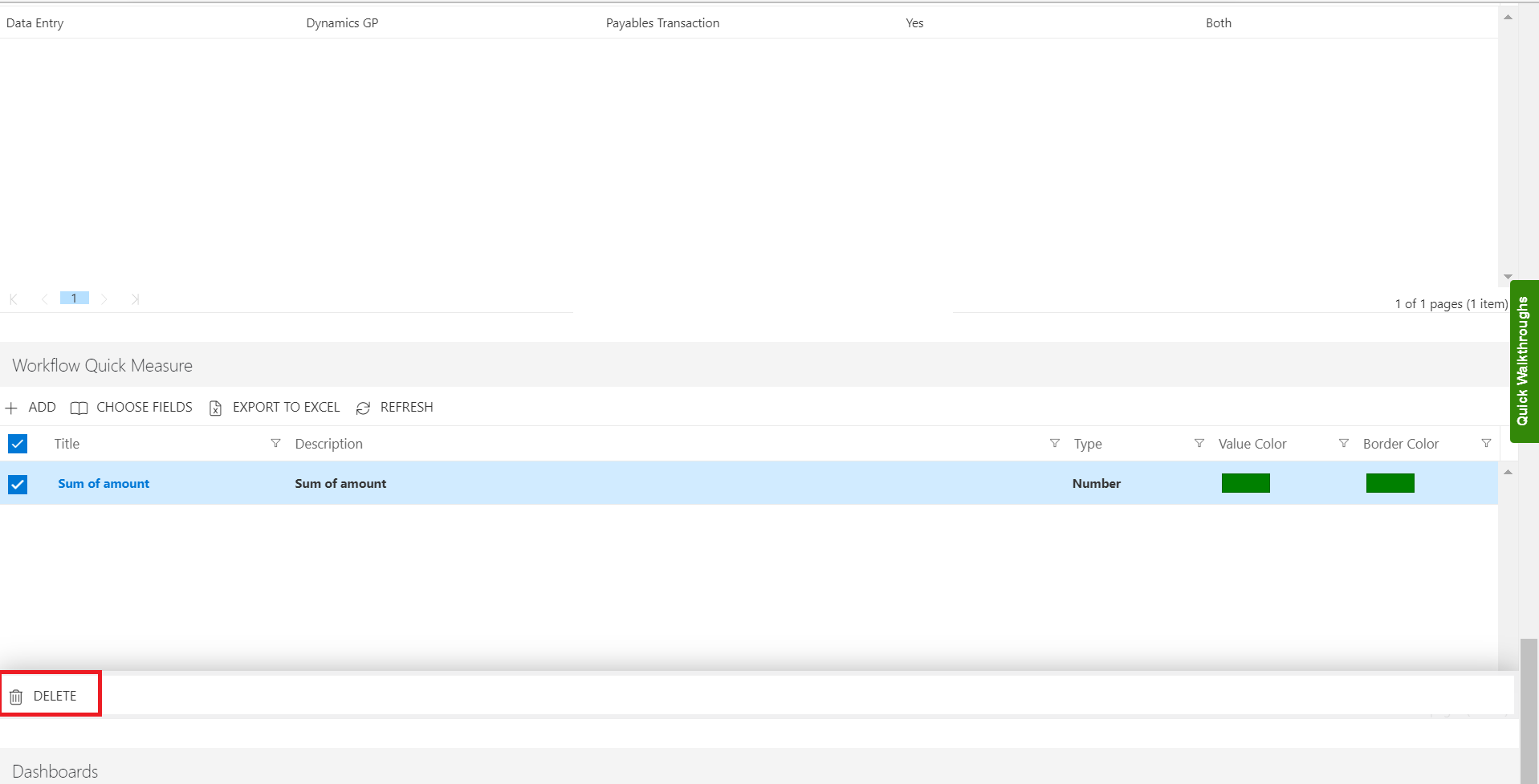Go to next page arrow
The height and width of the screenshot is (784, 1539).
click(x=104, y=299)
